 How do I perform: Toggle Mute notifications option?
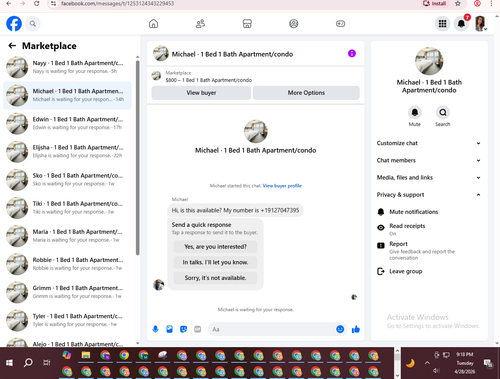point(429,212)
